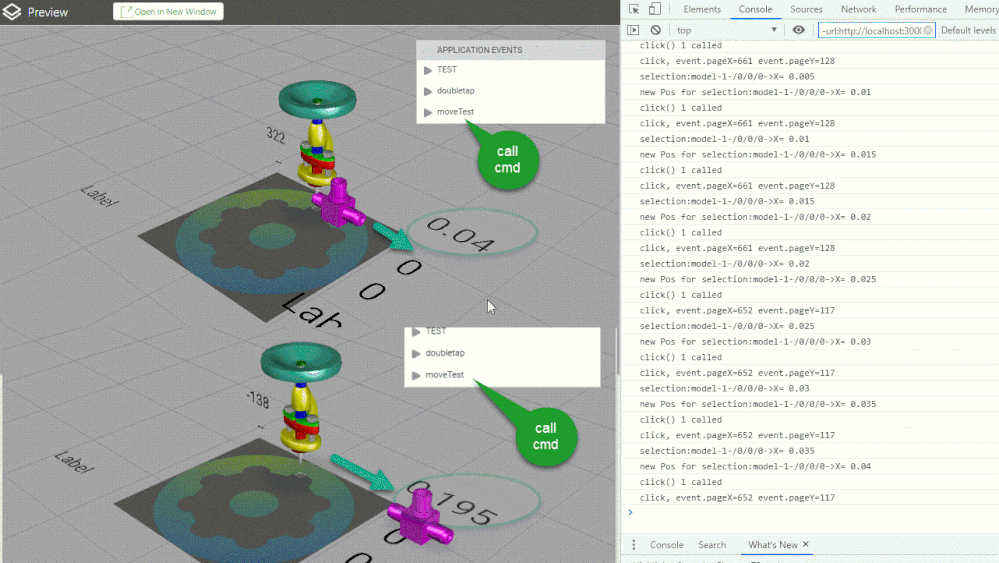The width and height of the screenshot is (999, 563).
Task: Open the Elements tab in DevTools
Action: coord(702,9)
